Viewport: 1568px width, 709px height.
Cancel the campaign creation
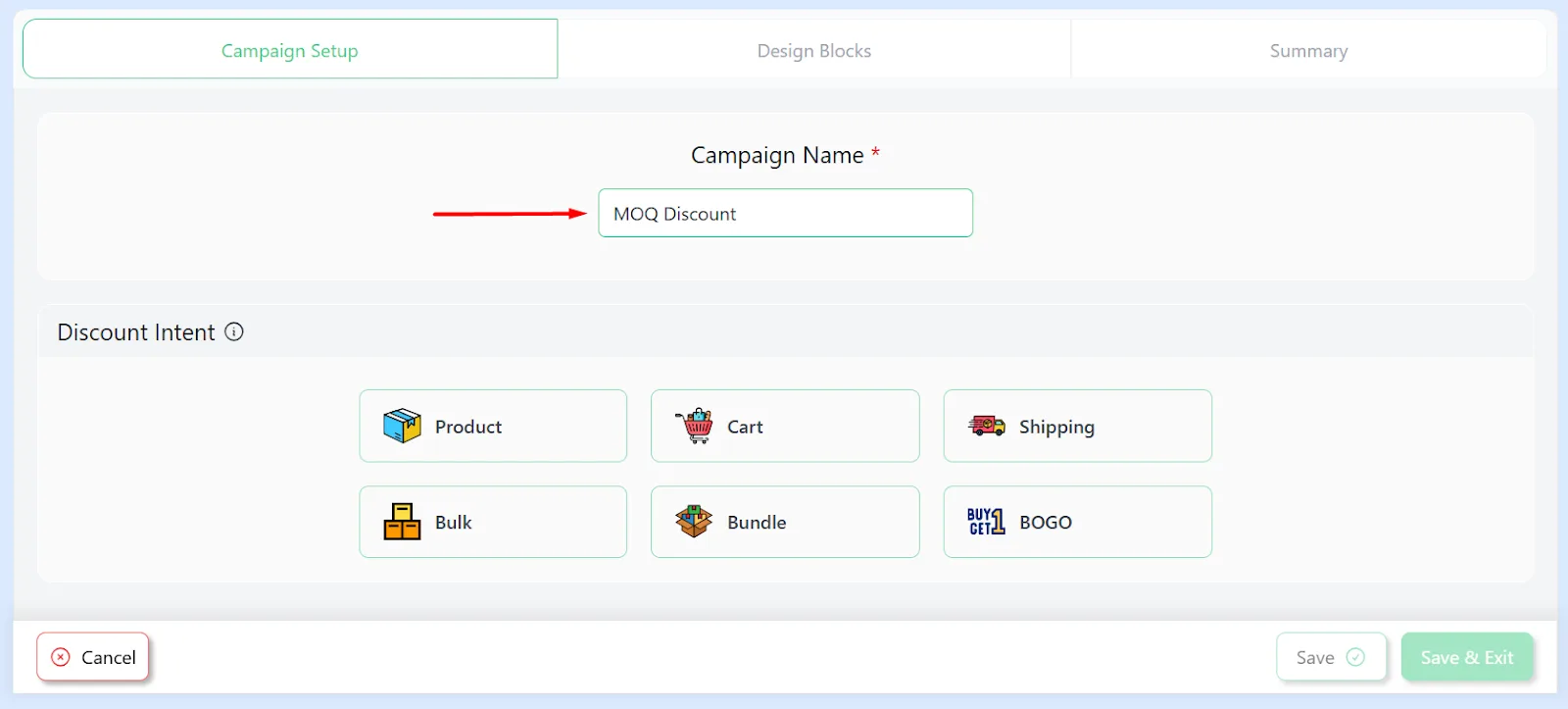point(93,657)
